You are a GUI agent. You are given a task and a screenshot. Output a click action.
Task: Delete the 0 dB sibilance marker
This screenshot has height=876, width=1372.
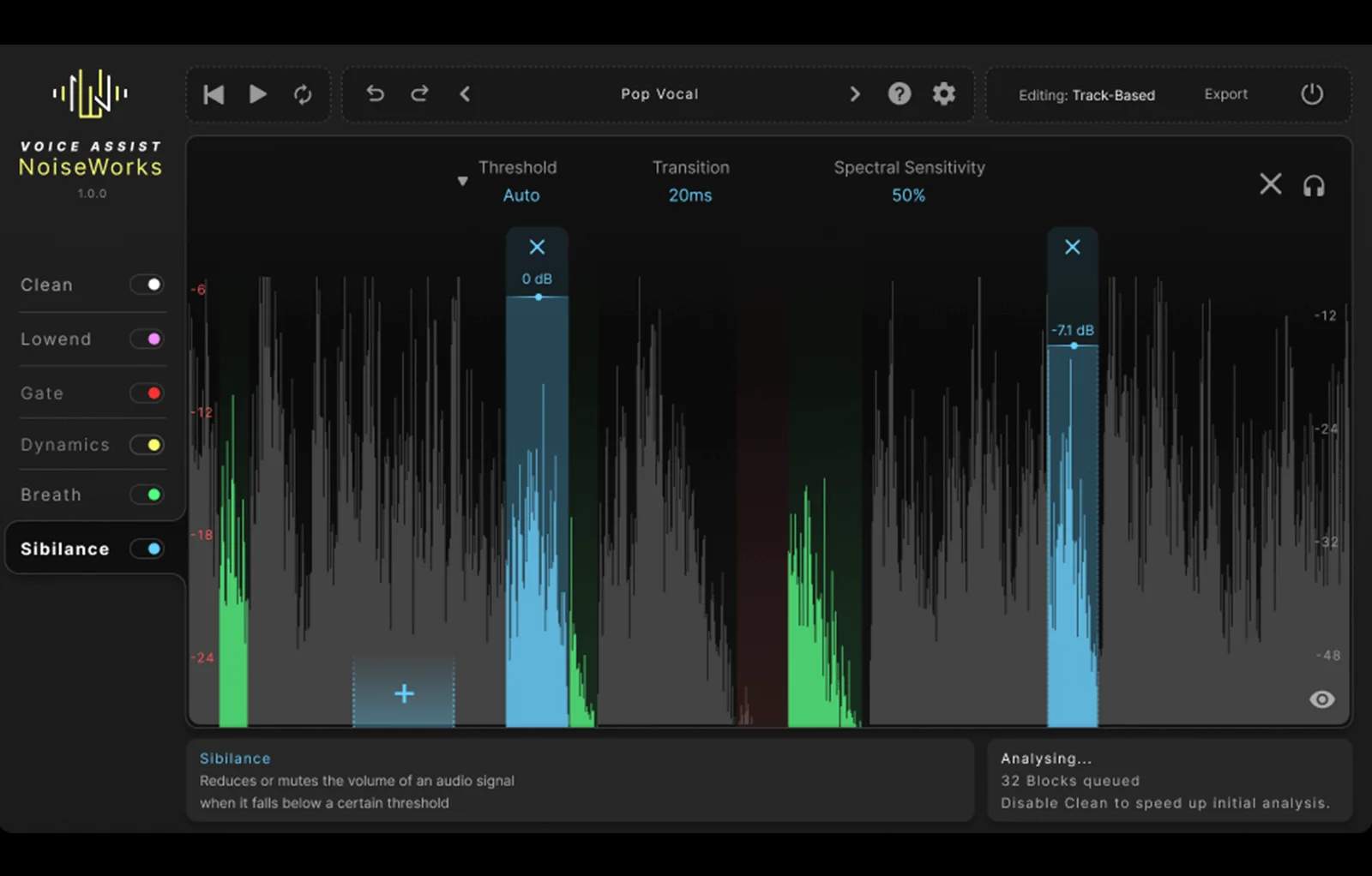[x=537, y=247]
